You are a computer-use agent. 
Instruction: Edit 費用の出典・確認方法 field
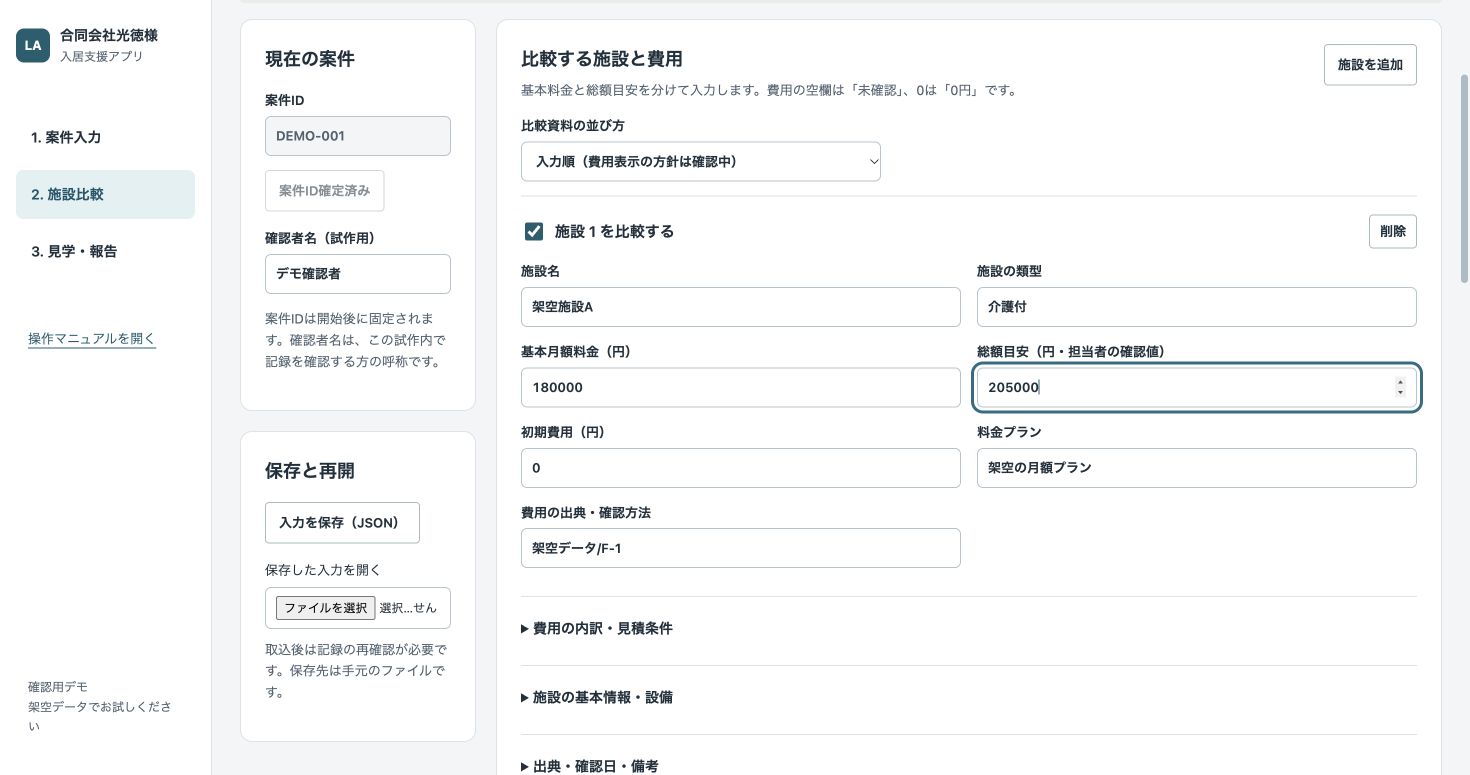point(741,548)
